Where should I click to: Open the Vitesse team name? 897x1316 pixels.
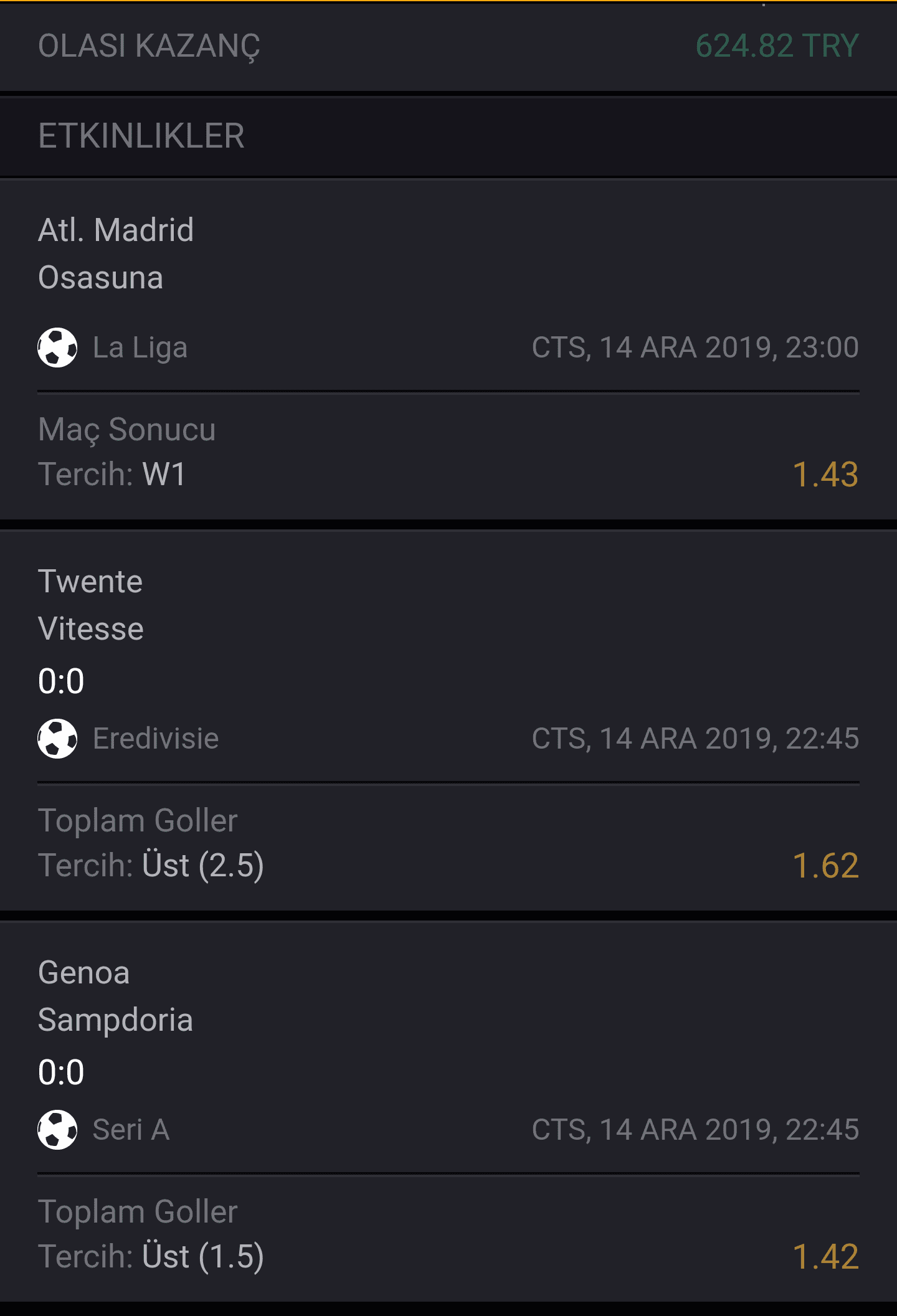[x=91, y=628]
